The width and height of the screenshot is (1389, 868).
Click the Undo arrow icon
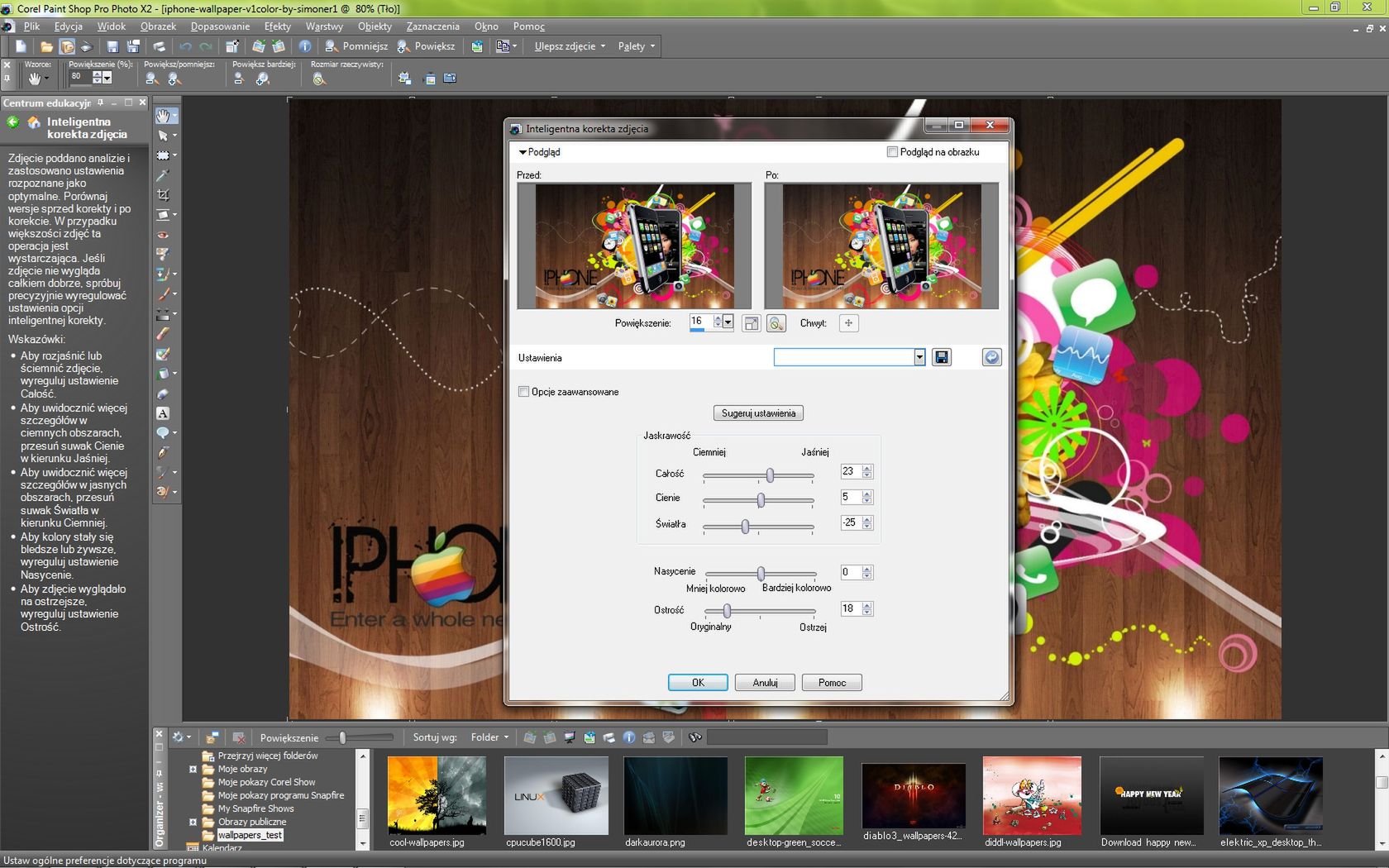click(x=185, y=46)
